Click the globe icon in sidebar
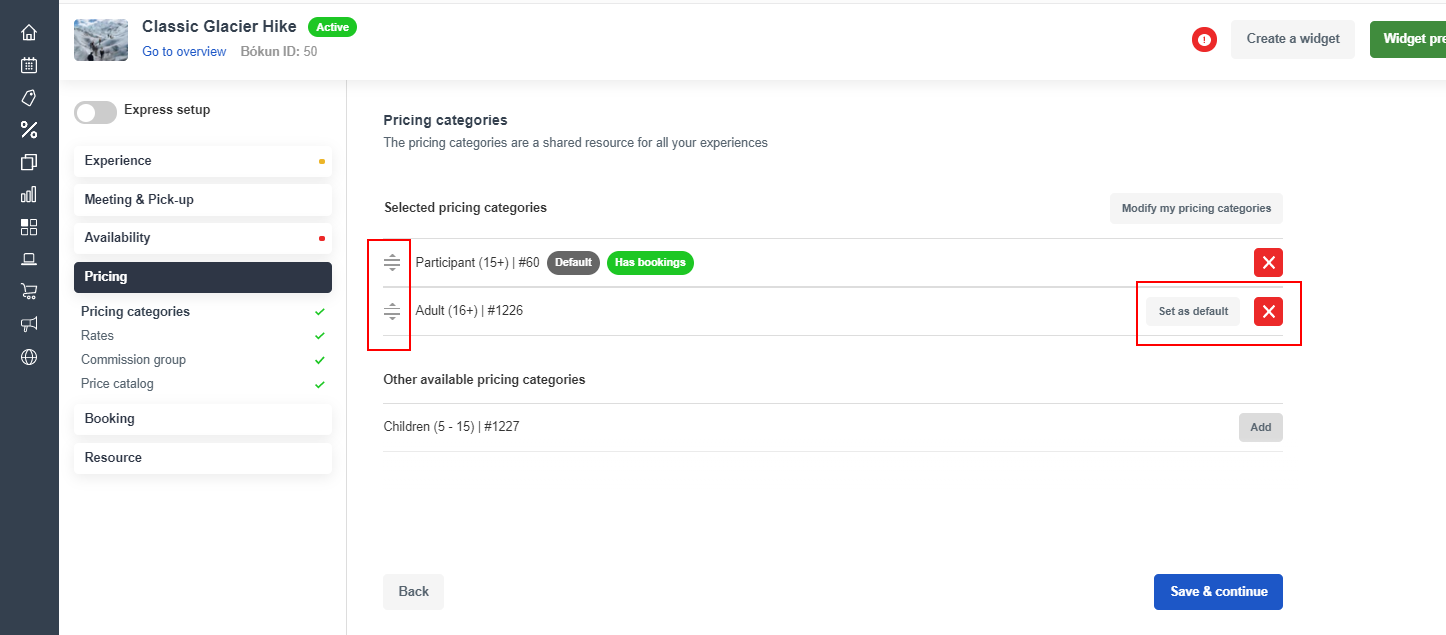 click(29, 357)
